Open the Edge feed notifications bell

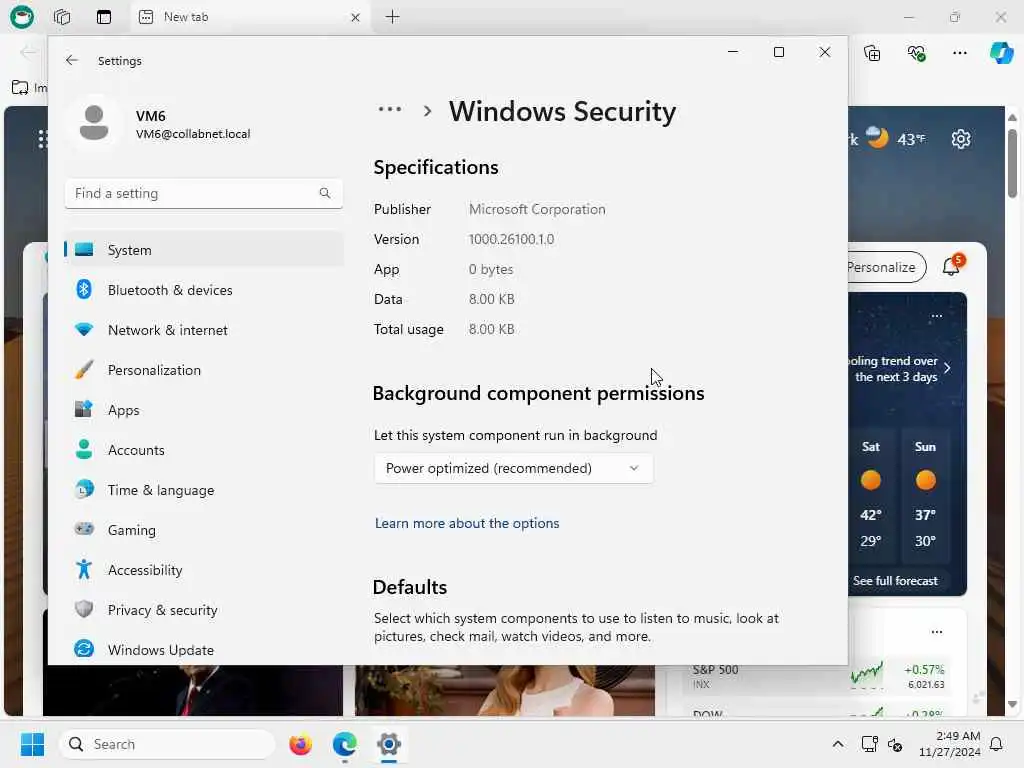952,265
